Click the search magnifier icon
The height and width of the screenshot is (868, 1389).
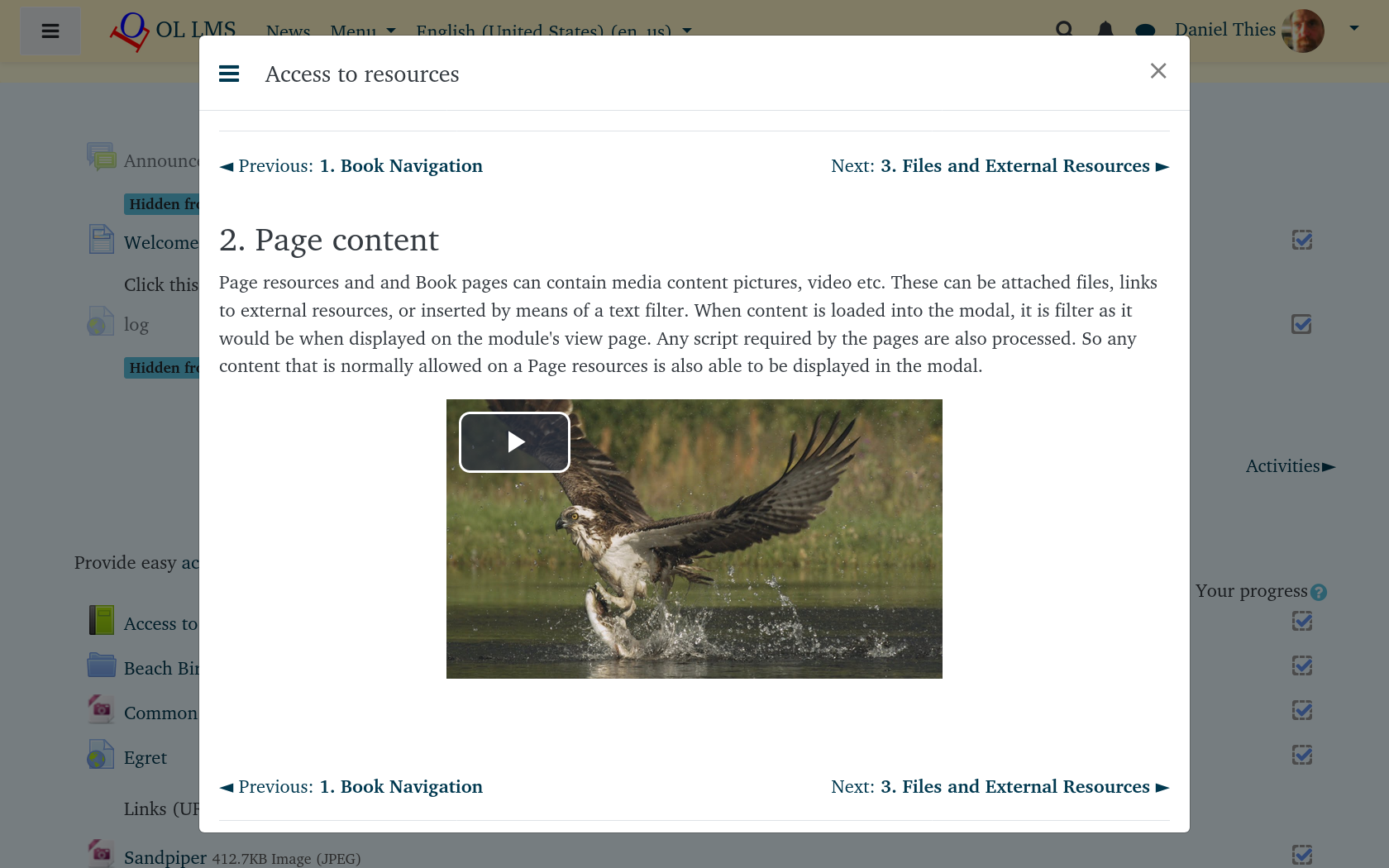[x=1064, y=30]
